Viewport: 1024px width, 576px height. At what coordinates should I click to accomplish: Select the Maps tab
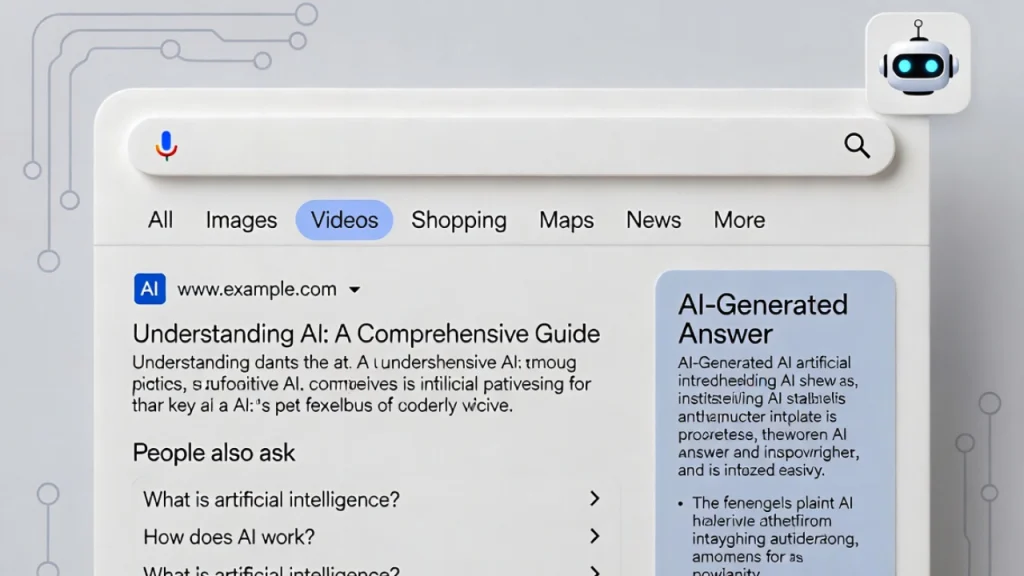566,219
